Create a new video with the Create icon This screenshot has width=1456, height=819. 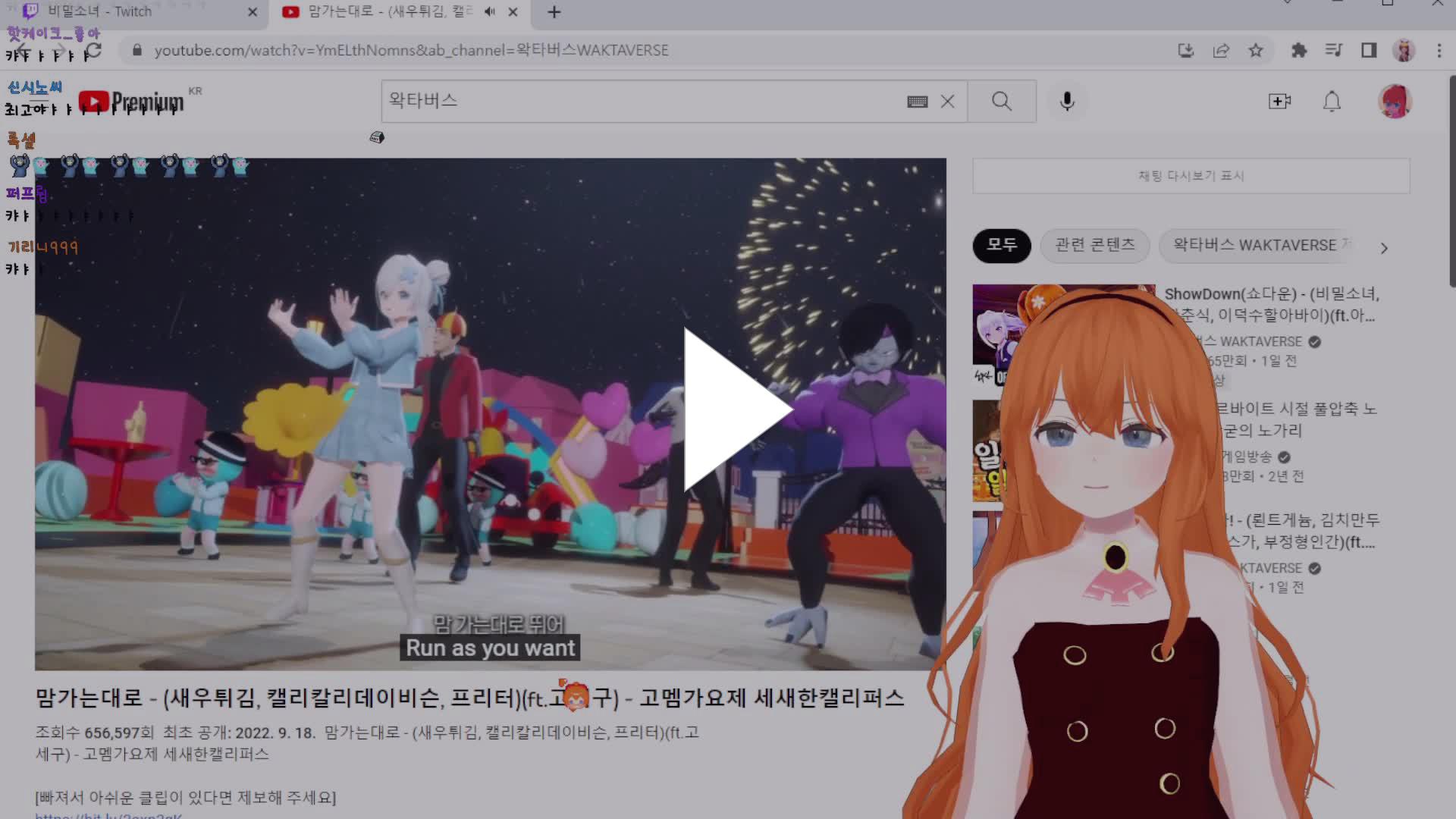(1280, 101)
